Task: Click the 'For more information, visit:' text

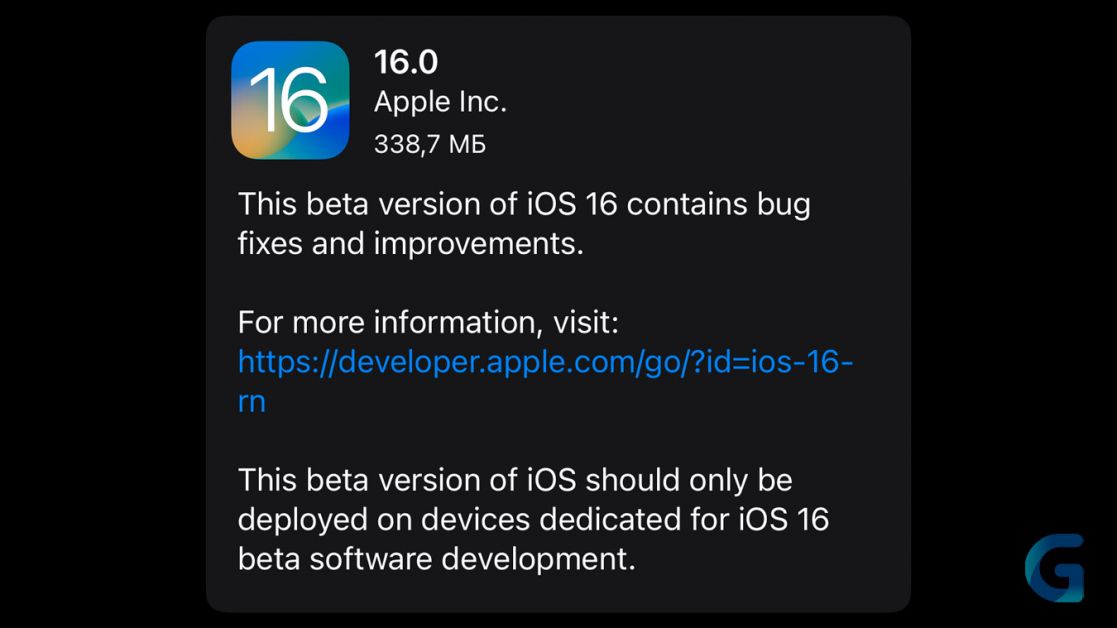Action: tap(428, 322)
